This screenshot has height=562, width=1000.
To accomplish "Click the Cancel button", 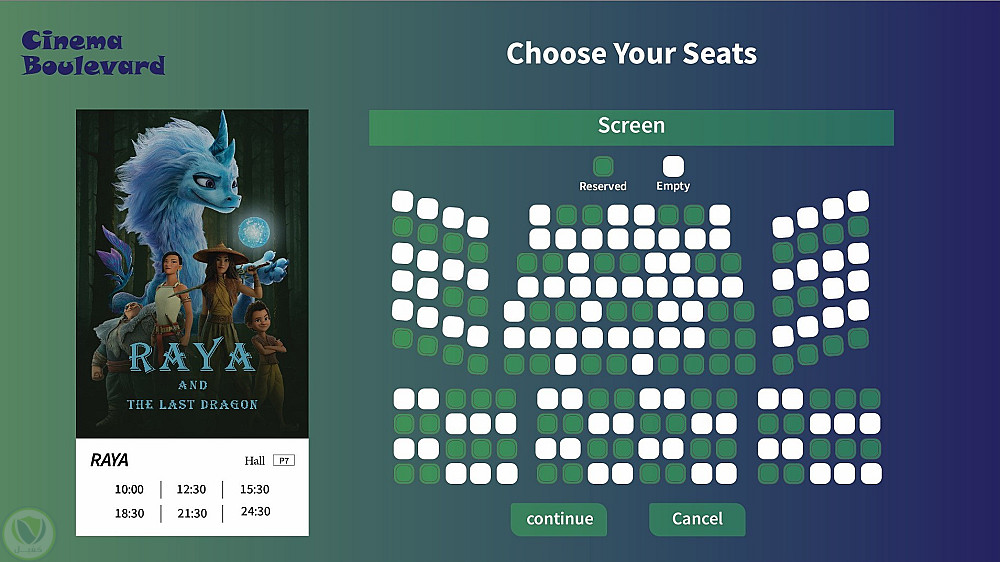I will pos(697,519).
